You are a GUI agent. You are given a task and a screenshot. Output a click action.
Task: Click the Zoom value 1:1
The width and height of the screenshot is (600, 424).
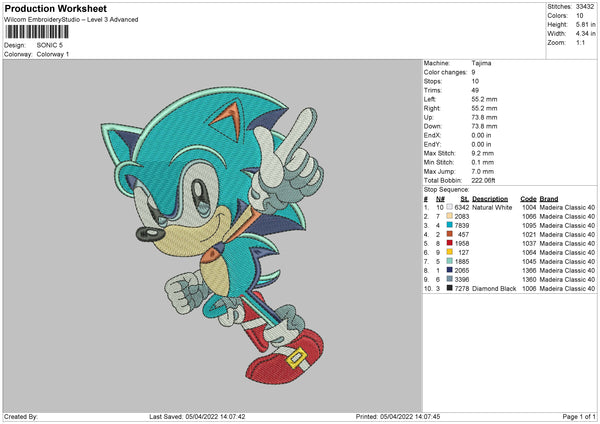[x=580, y=44]
